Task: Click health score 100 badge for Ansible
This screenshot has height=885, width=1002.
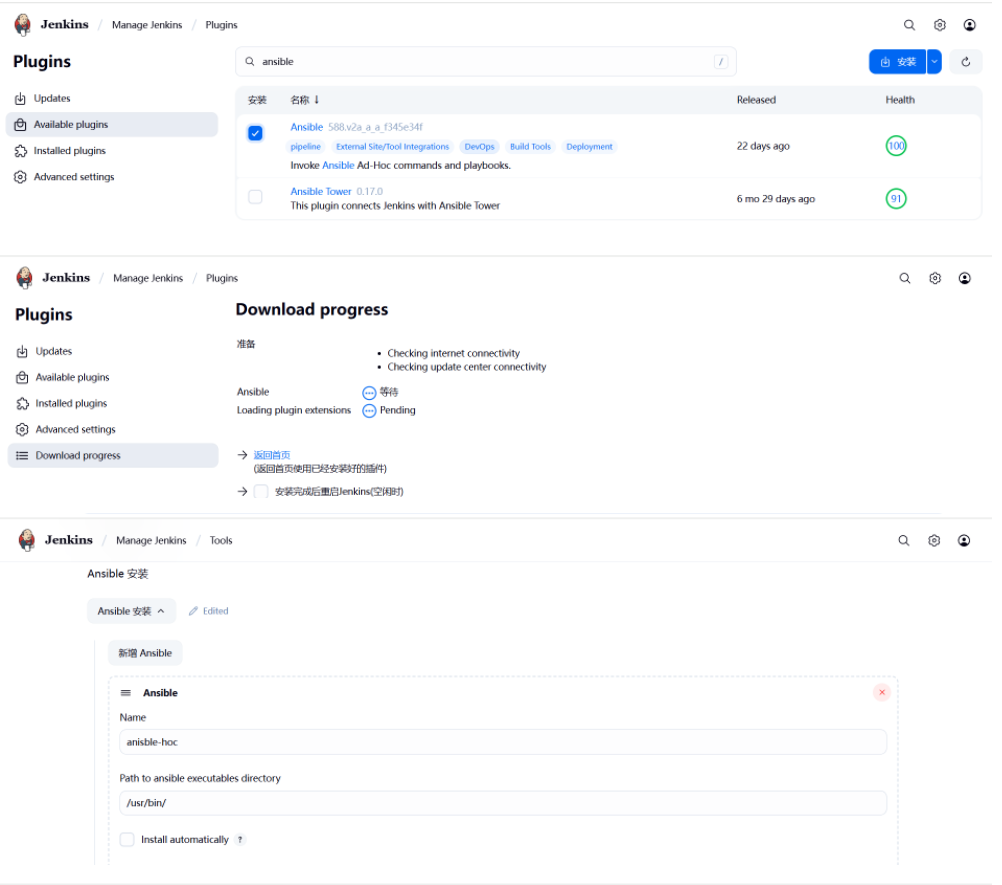Action: 895,146
